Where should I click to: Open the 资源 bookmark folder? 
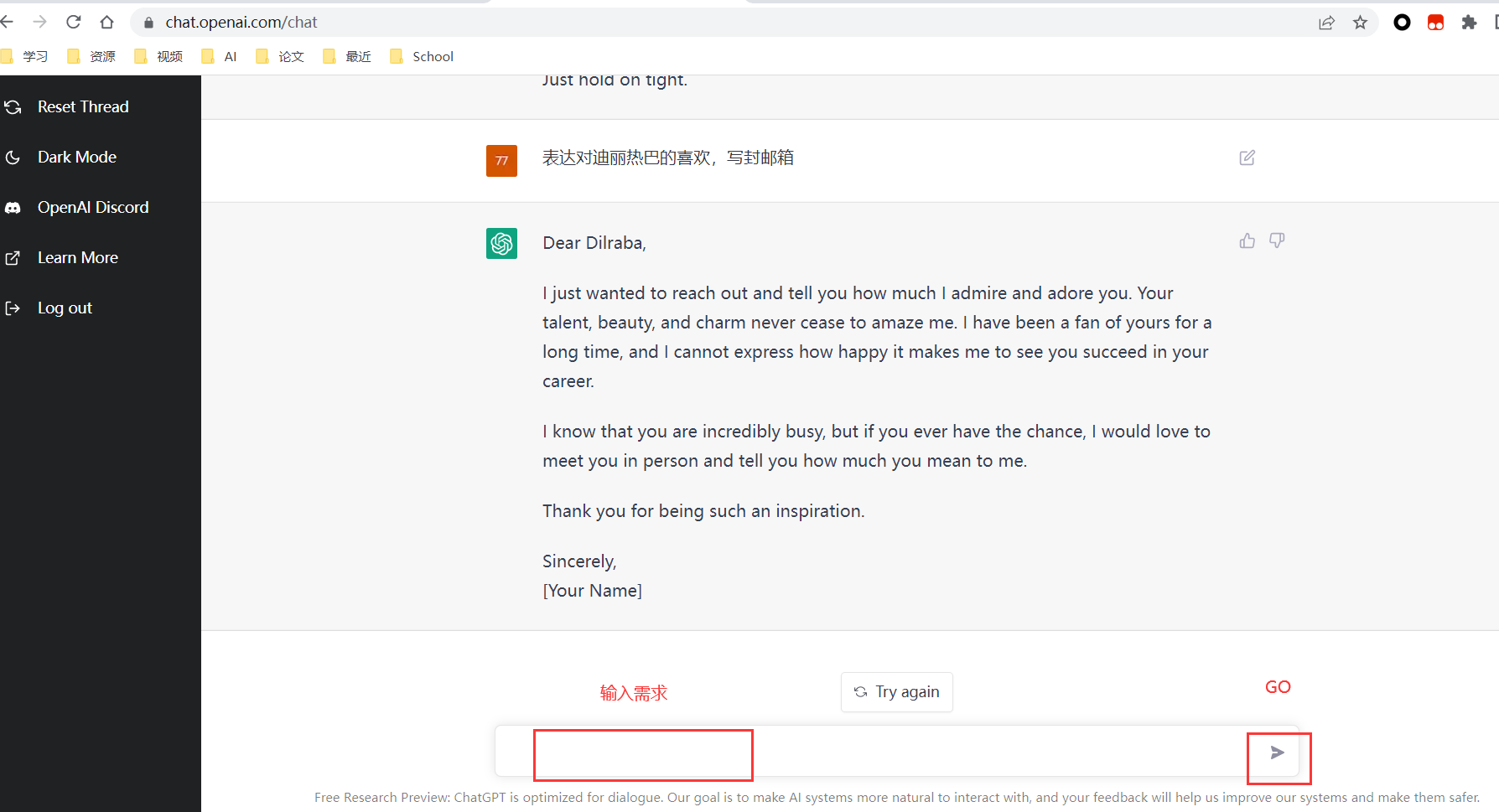tap(91, 56)
